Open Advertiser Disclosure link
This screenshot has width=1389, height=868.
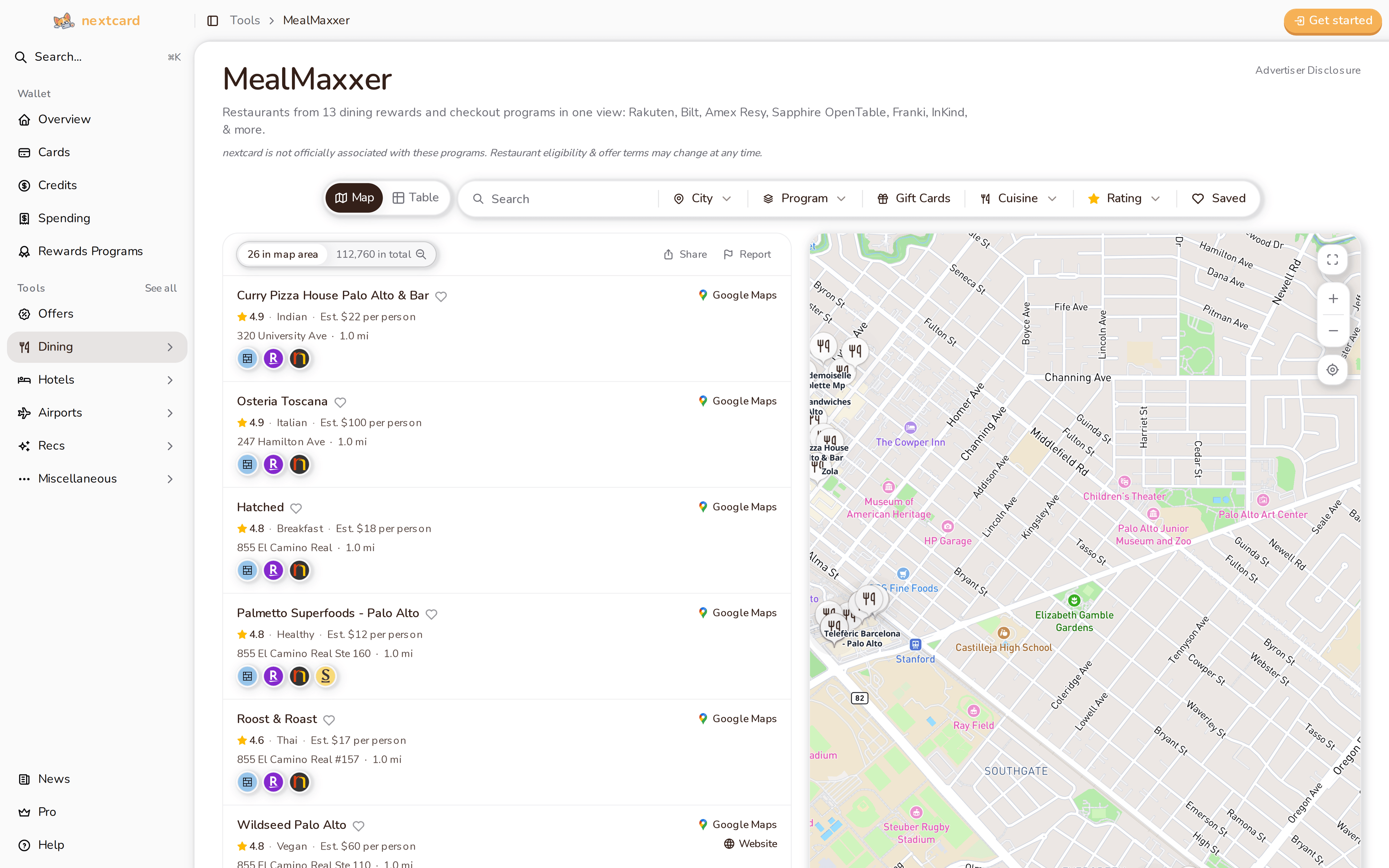point(1308,70)
